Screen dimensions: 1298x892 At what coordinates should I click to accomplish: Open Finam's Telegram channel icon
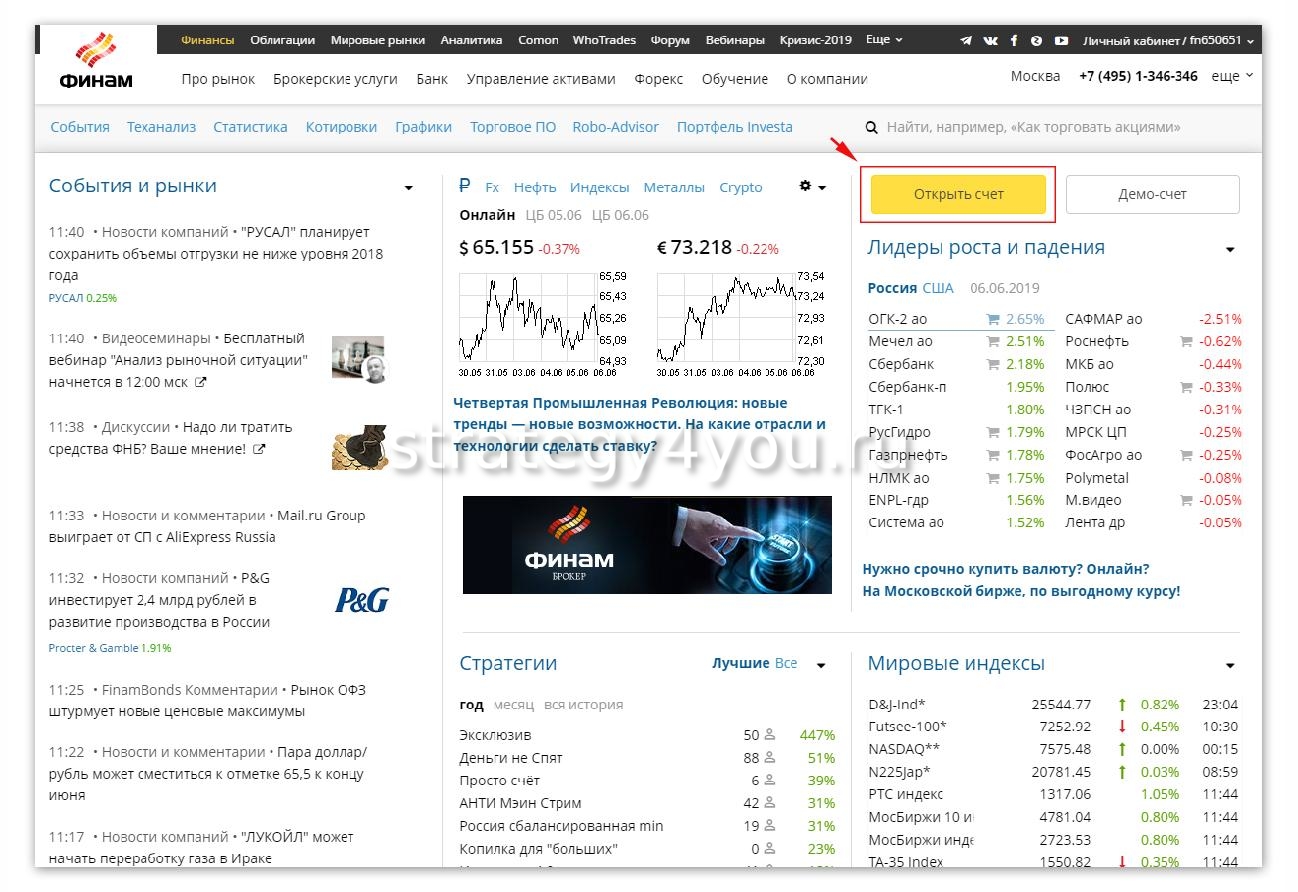(965, 40)
